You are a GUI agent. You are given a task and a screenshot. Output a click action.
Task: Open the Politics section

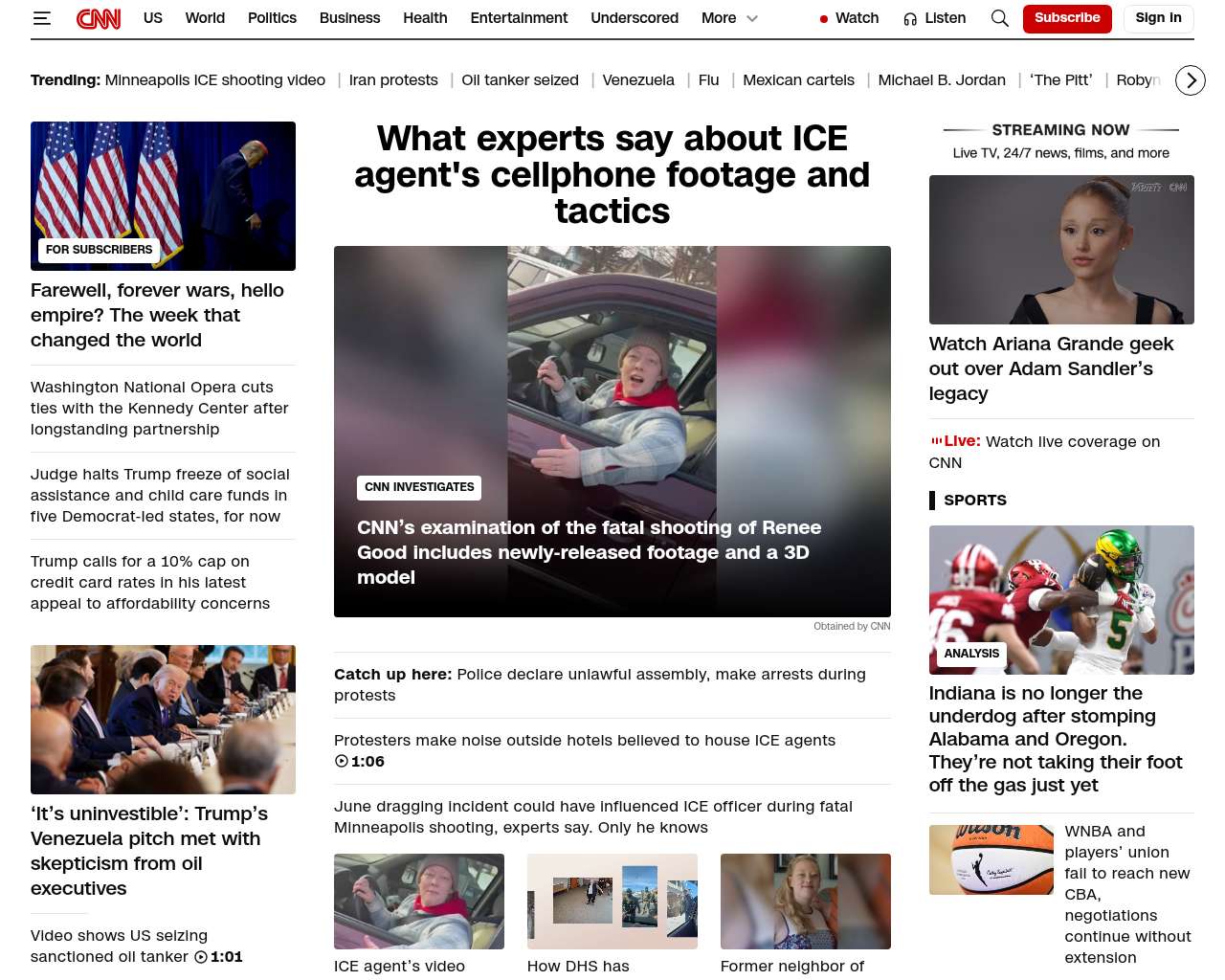(x=272, y=18)
